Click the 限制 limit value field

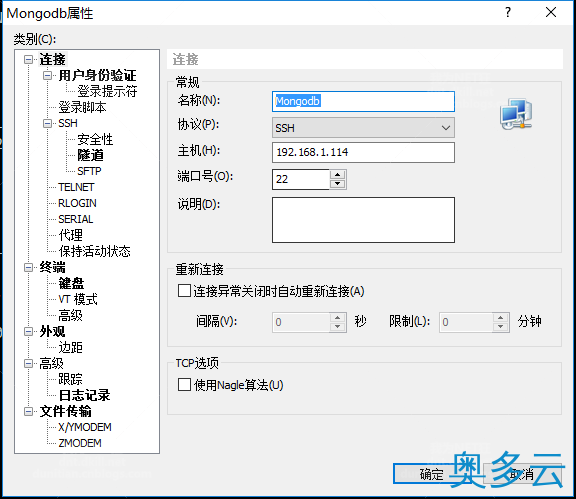tap(466, 322)
